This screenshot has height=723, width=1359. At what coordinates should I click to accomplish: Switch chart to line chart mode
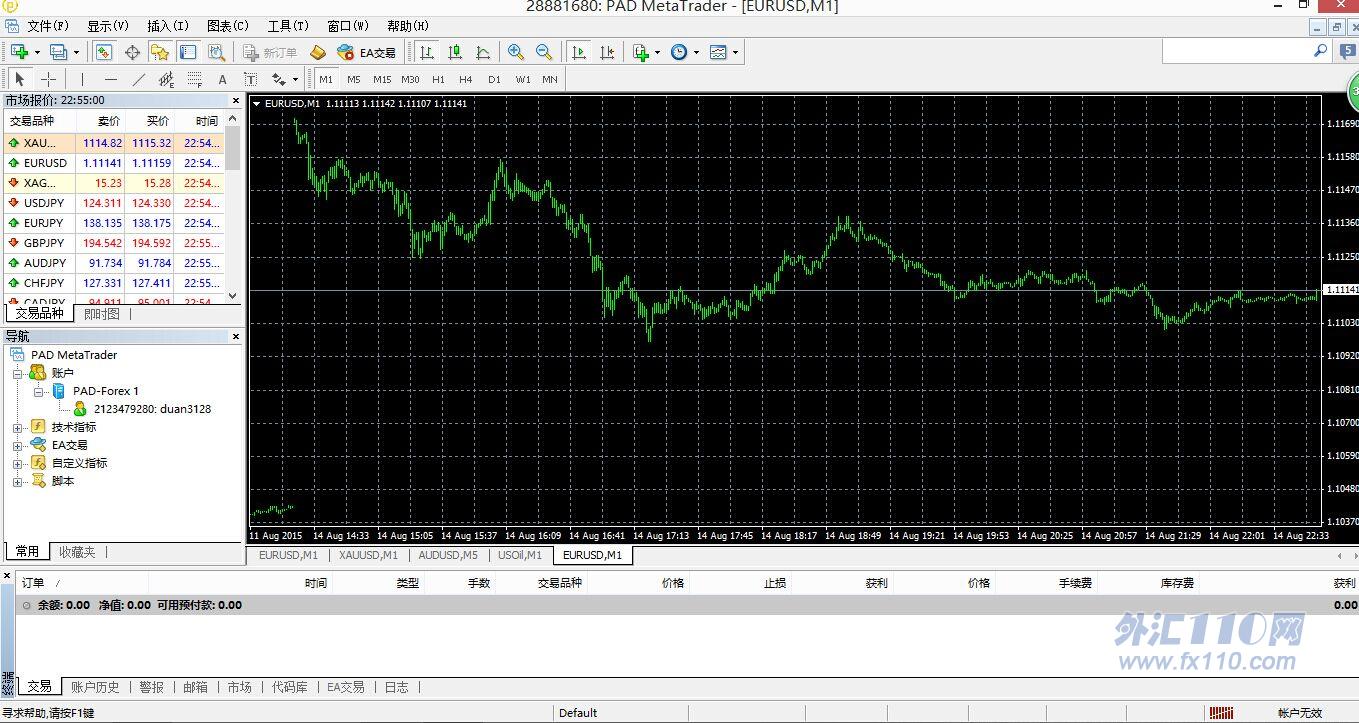pos(483,52)
